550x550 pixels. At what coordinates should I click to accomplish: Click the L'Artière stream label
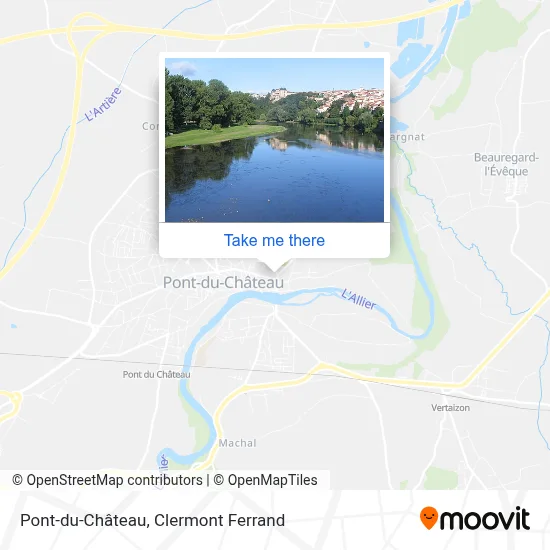pos(103,104)
